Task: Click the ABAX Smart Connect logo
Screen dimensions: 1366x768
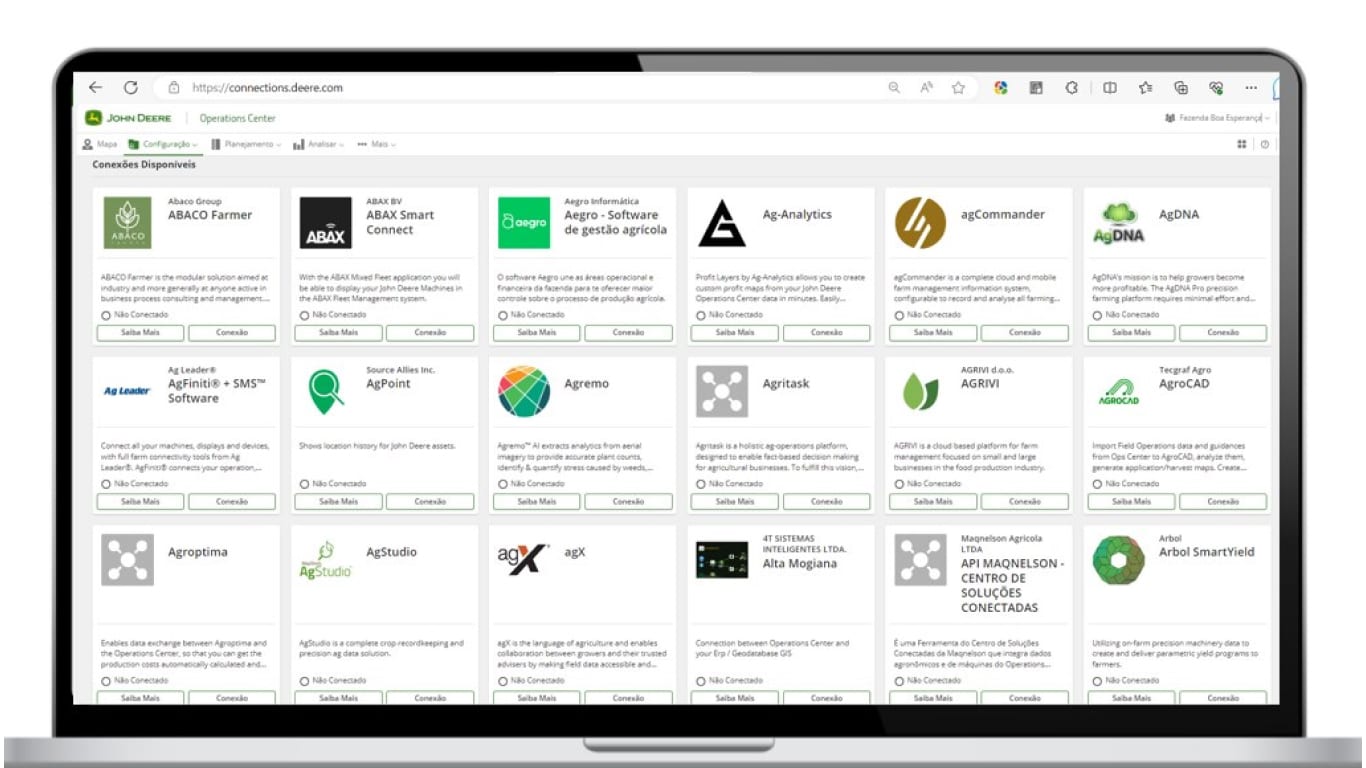Action: (x=326, y=223)
